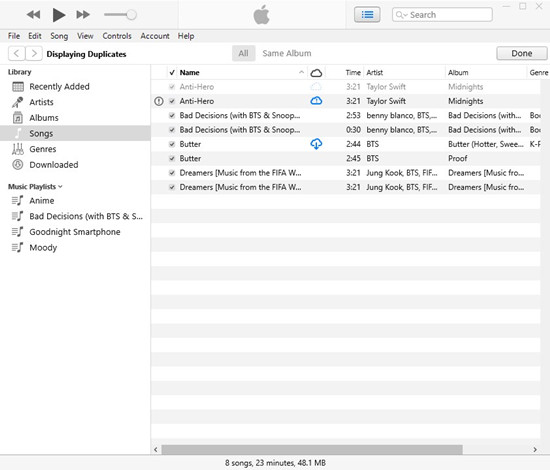Image resolution: width=550 pixels, height=470 pixels.
Task: Click the blue cloud upload icon on Anti-Hero
Action: pyautogui.click(x=316, y=101)
